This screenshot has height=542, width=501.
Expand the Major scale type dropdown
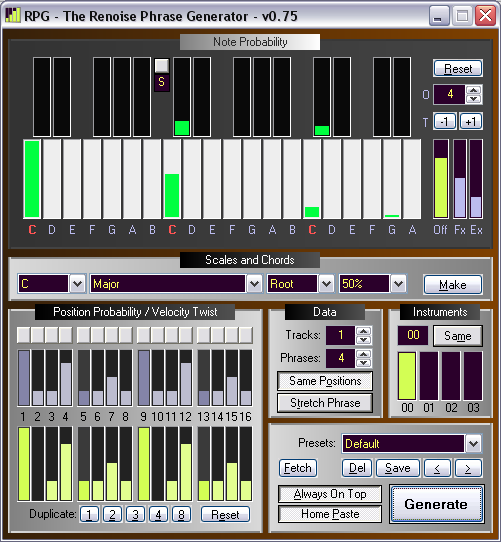point(254,284)
